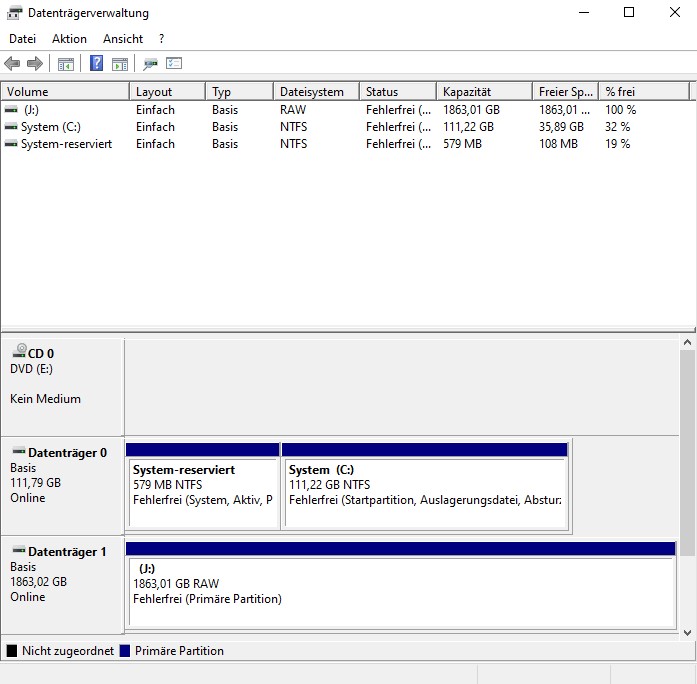Open the Aktion menu
This screenshot has height=684, width=697.
coord(69,39)
